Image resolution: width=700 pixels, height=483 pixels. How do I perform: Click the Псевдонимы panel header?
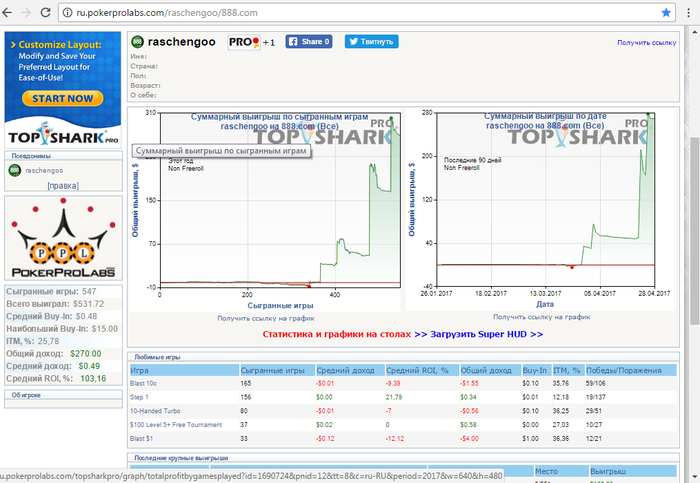[x=63, y=156]
